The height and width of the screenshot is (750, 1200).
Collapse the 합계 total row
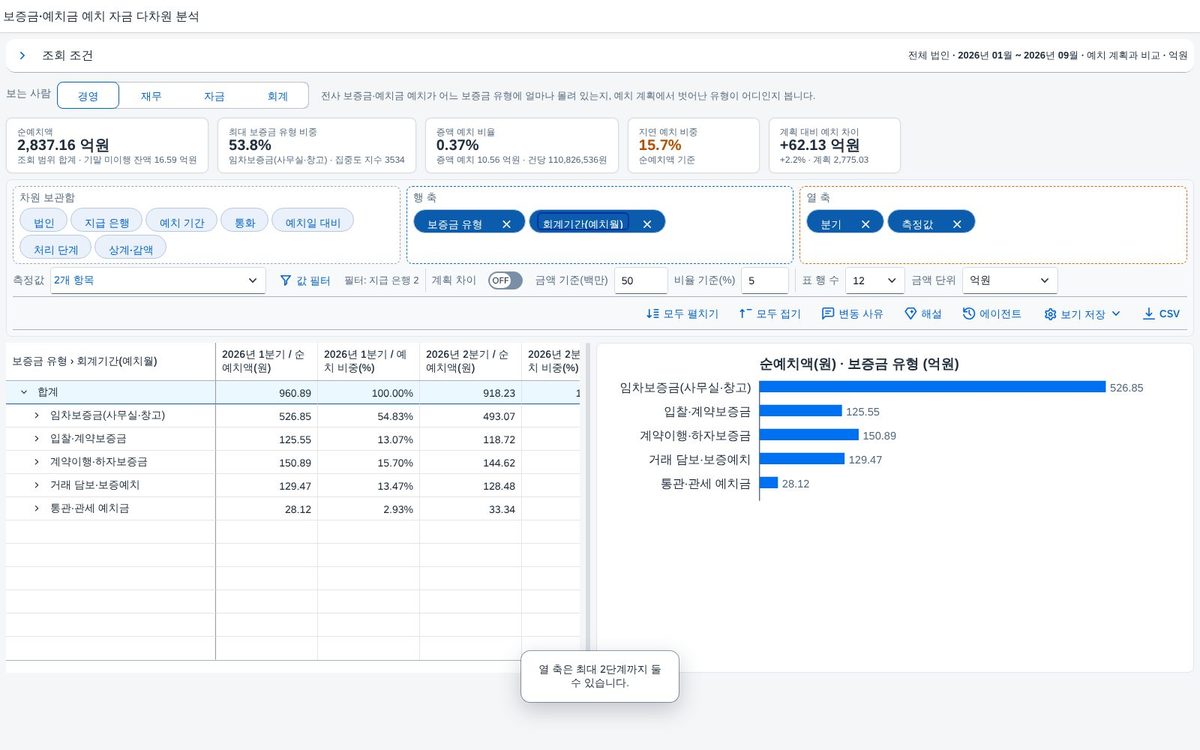pos(23,393)
